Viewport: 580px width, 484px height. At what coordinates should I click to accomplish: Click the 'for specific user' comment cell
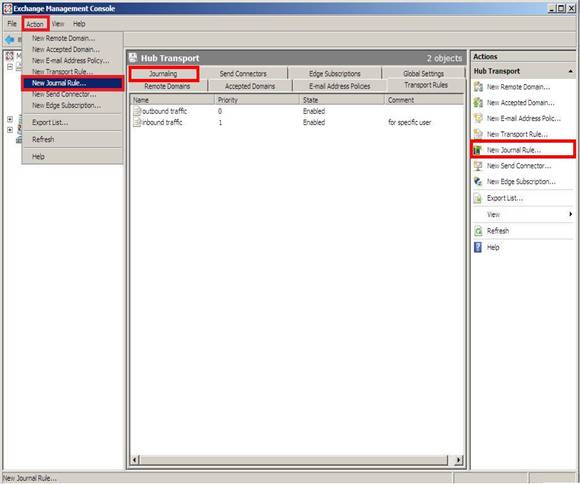409,122
